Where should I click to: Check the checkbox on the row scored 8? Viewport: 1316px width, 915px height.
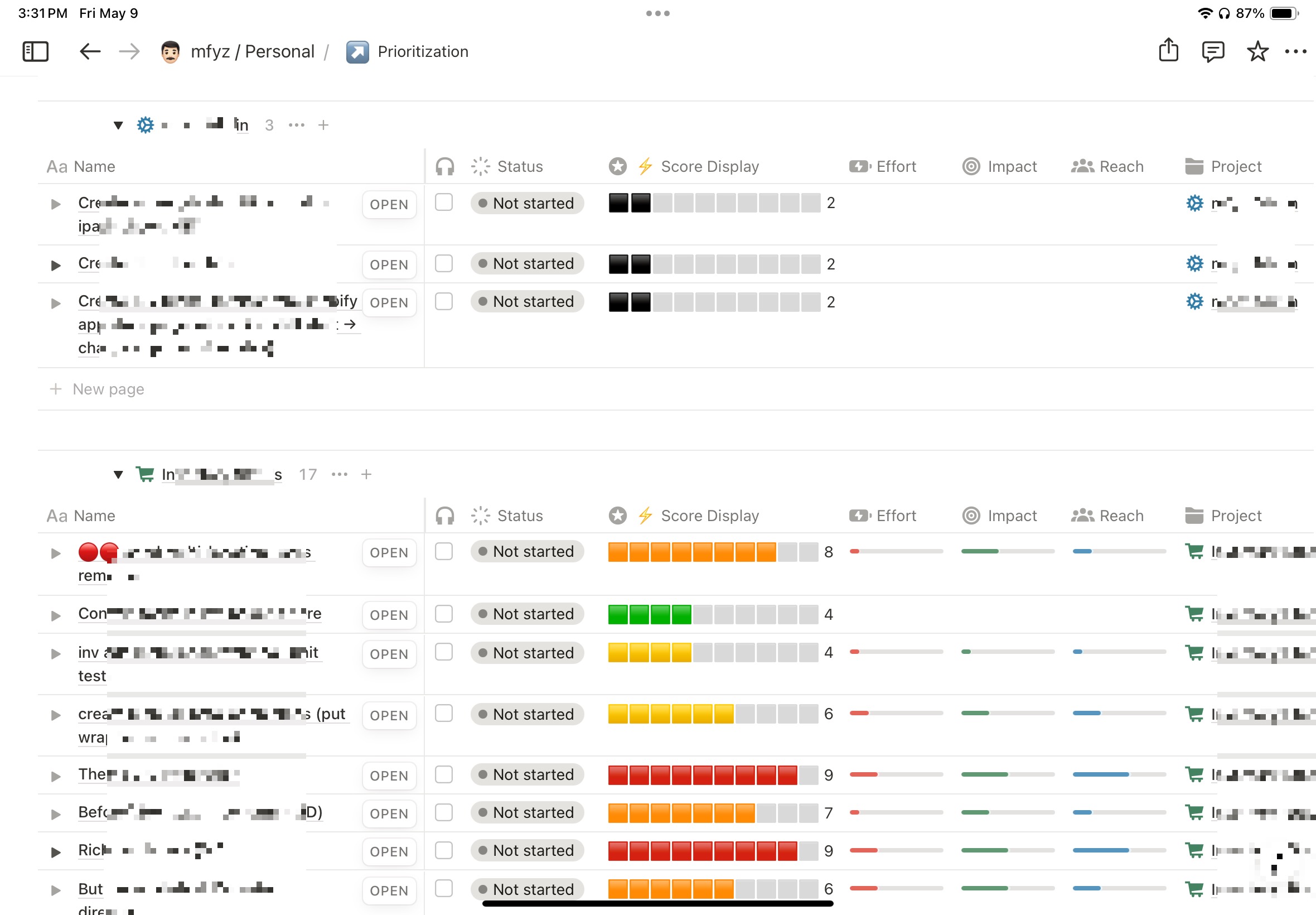[443, 552]
